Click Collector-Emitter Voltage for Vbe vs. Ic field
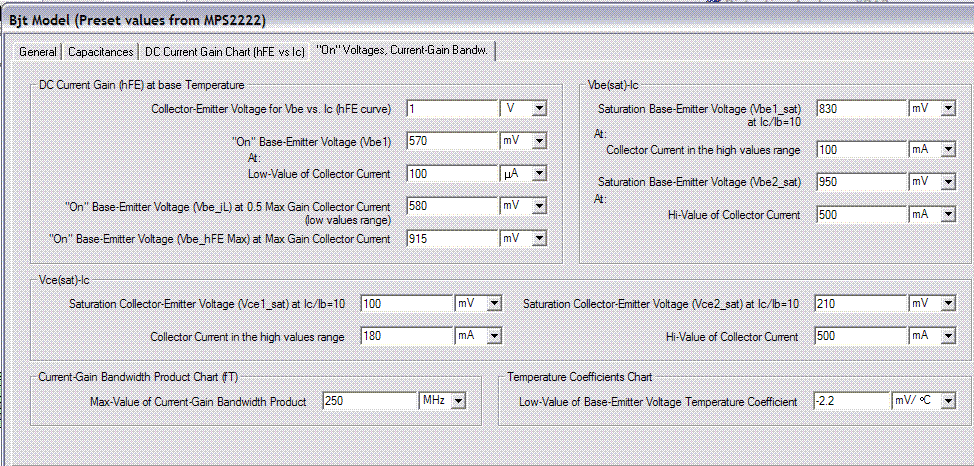 (x=452, y=109)
